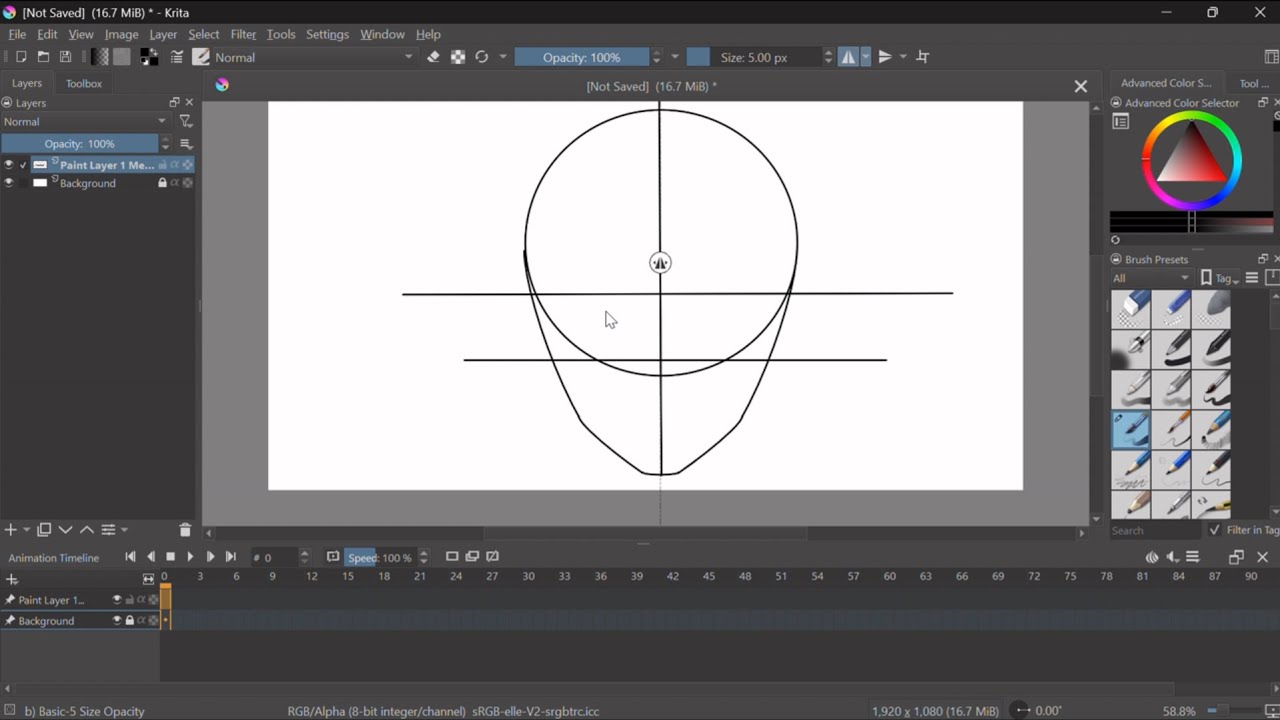1280x720 pixels.
Task: Open the layer filter funnel icon
Action: point(185,121)
